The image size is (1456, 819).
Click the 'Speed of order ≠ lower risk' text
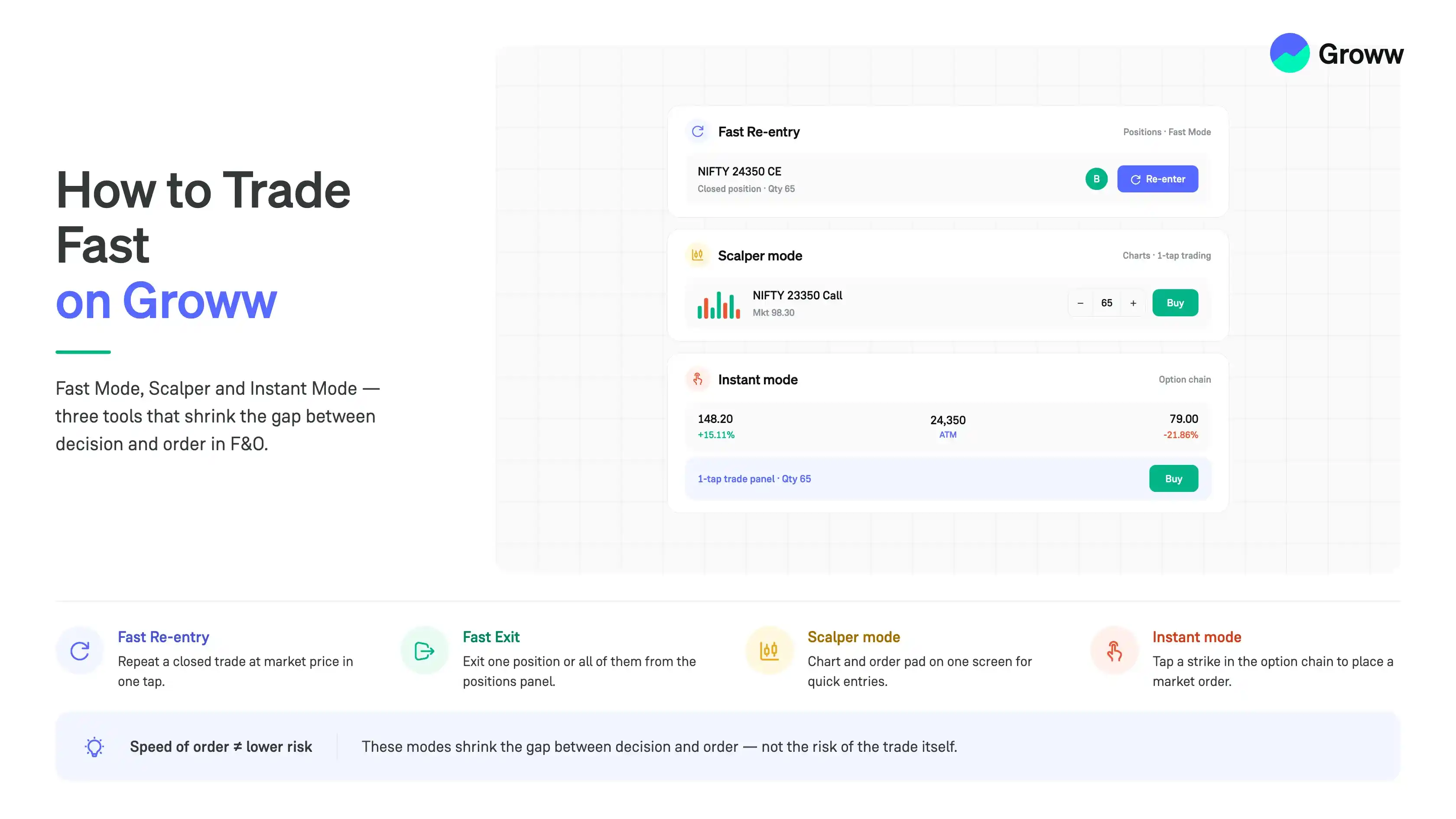pyautogui.click(x=221, y=747)
